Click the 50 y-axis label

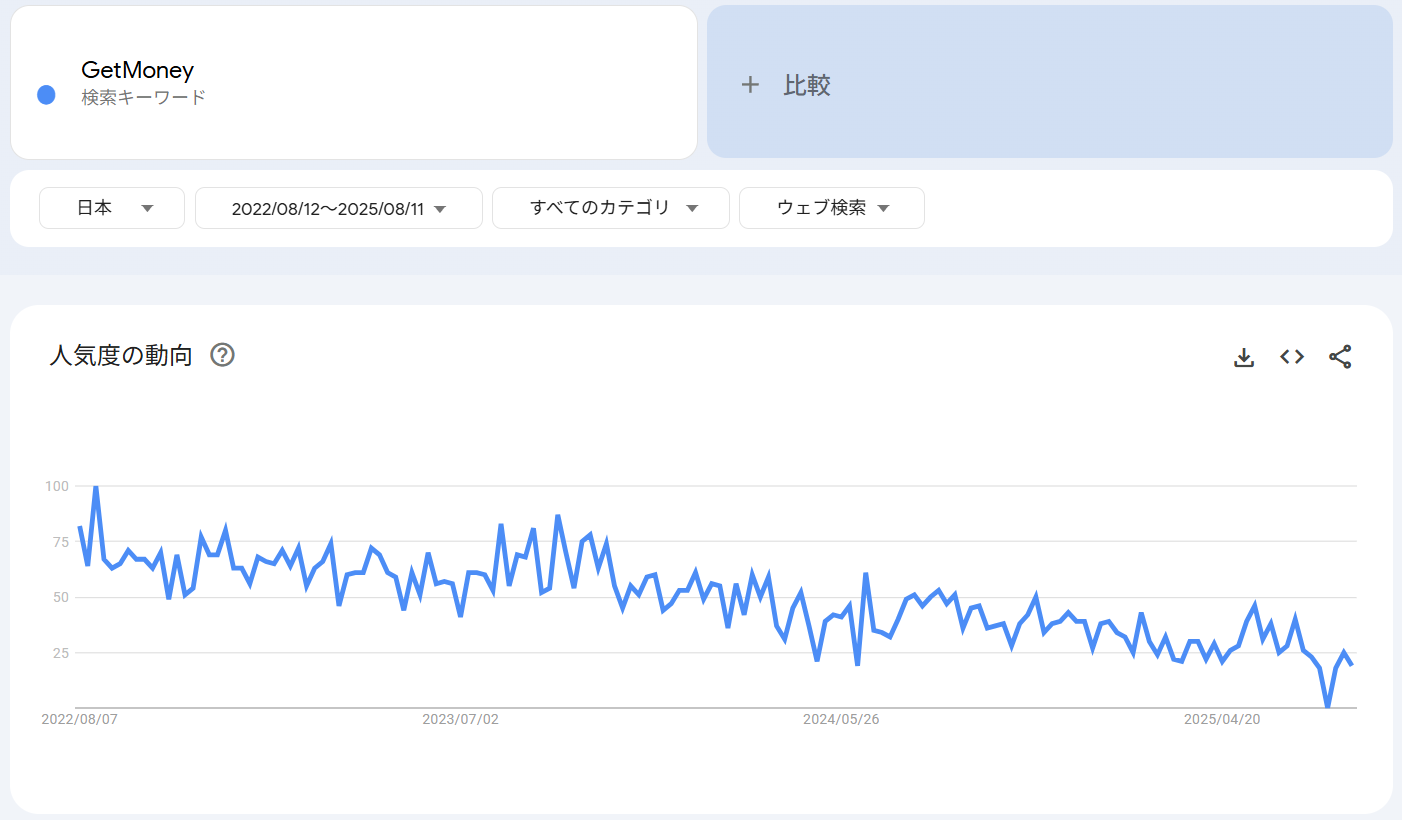(61, 597)
